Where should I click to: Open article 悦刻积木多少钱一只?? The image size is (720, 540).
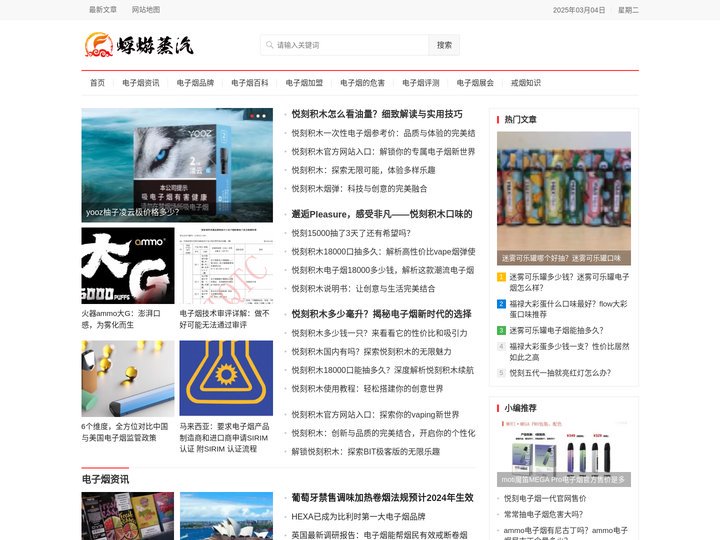coord(379,333)
